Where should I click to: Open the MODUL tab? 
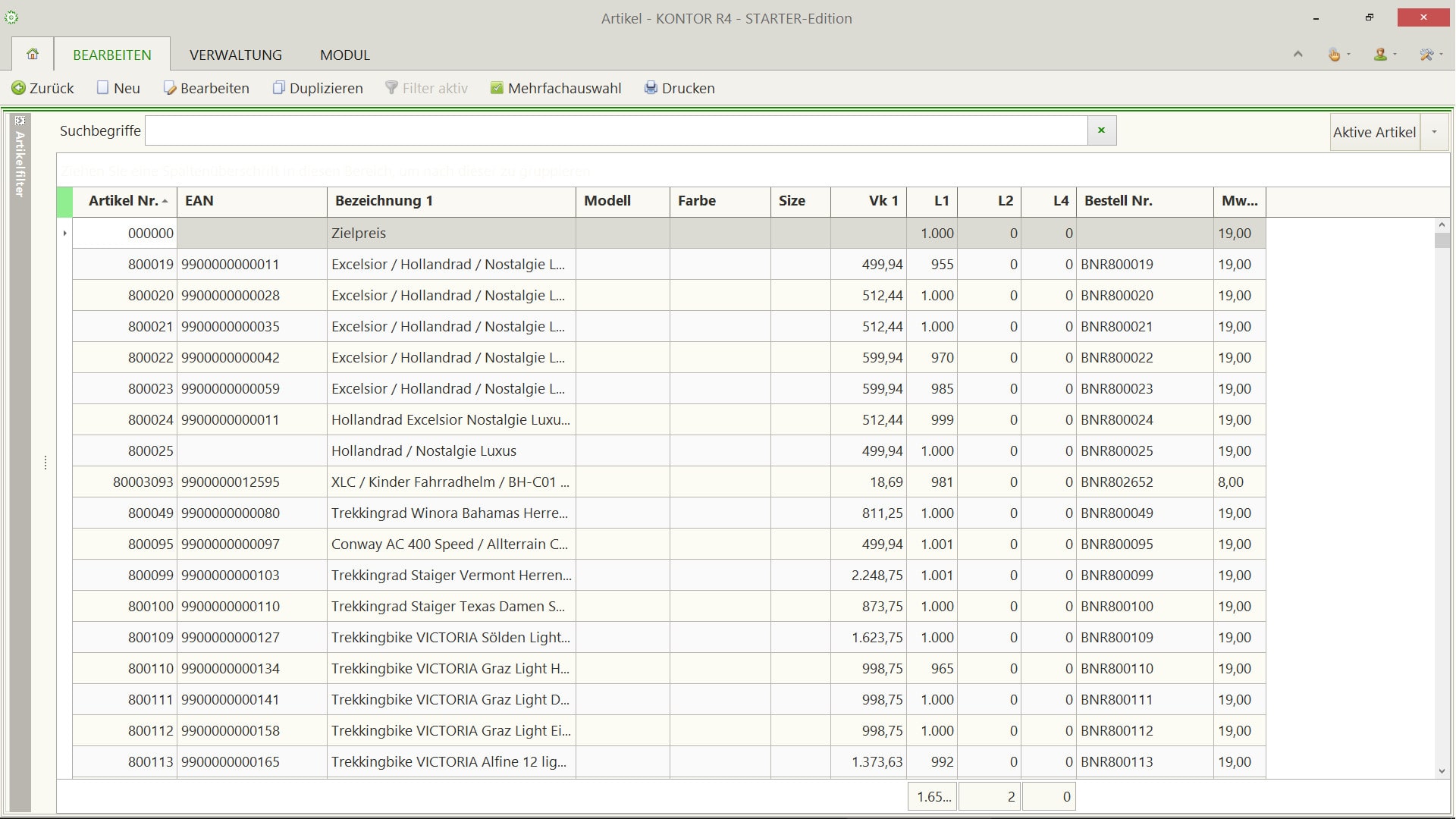[x=344, y=55]
